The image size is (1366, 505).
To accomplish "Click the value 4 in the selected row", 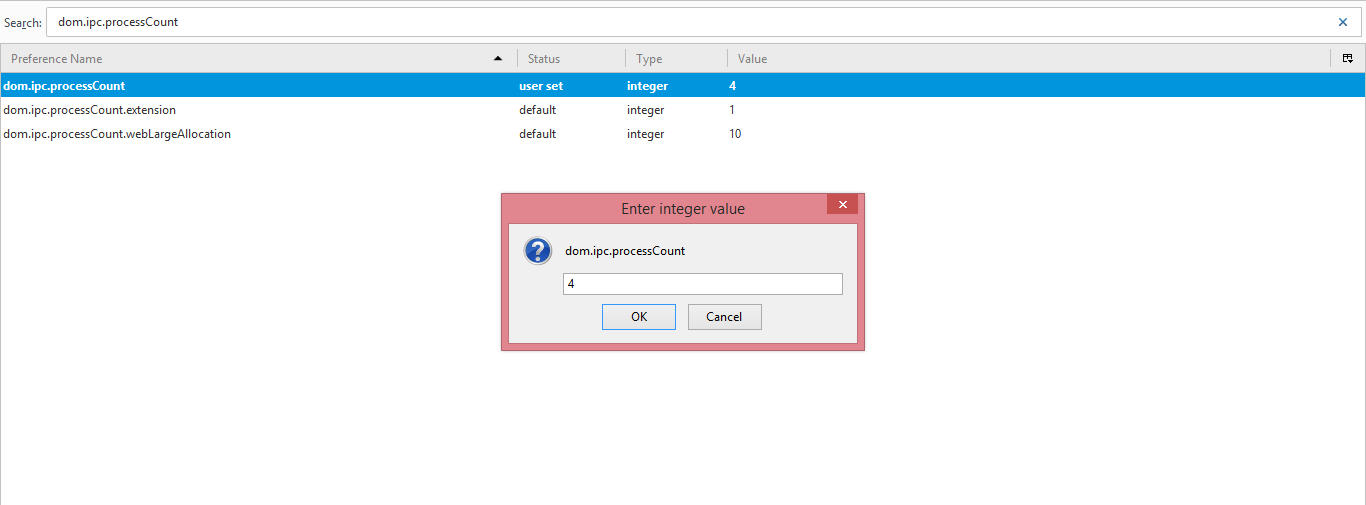I will coord(733,86).
